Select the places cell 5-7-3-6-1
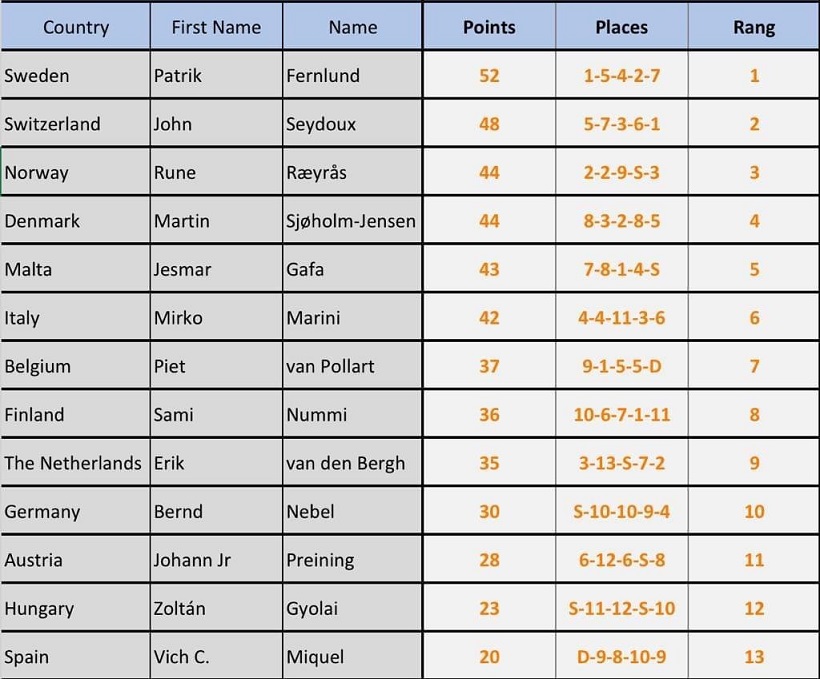The image size is (820, 679). coord(621,124)
